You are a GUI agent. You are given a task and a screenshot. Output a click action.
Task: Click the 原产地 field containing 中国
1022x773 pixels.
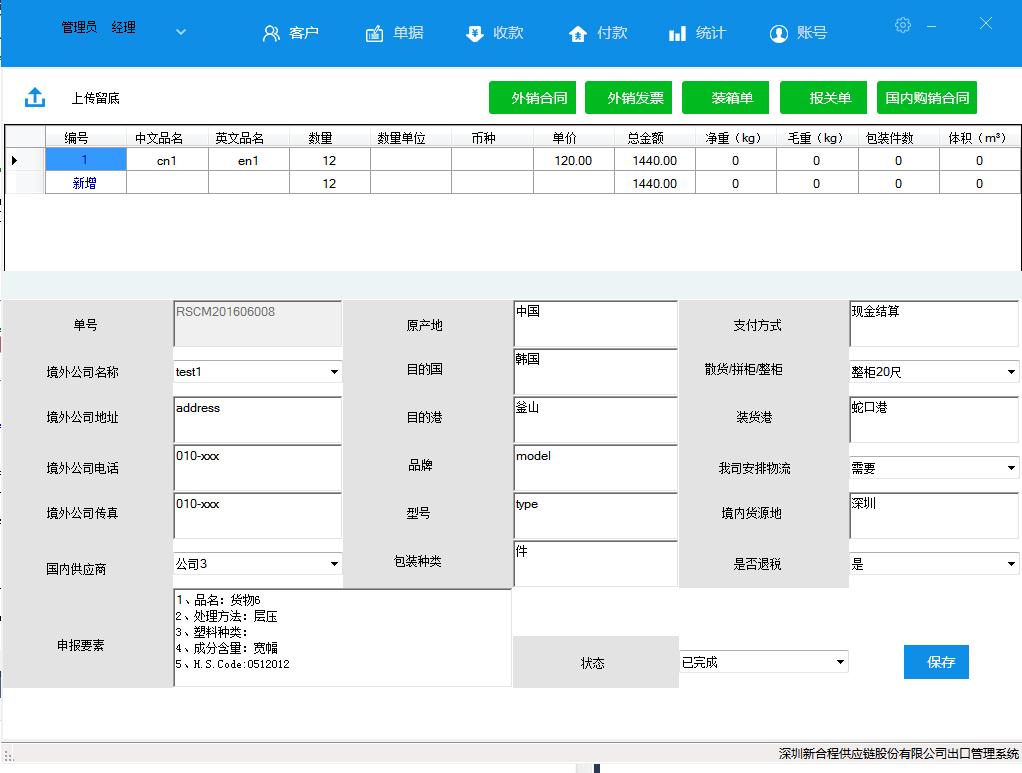[596, 324]
